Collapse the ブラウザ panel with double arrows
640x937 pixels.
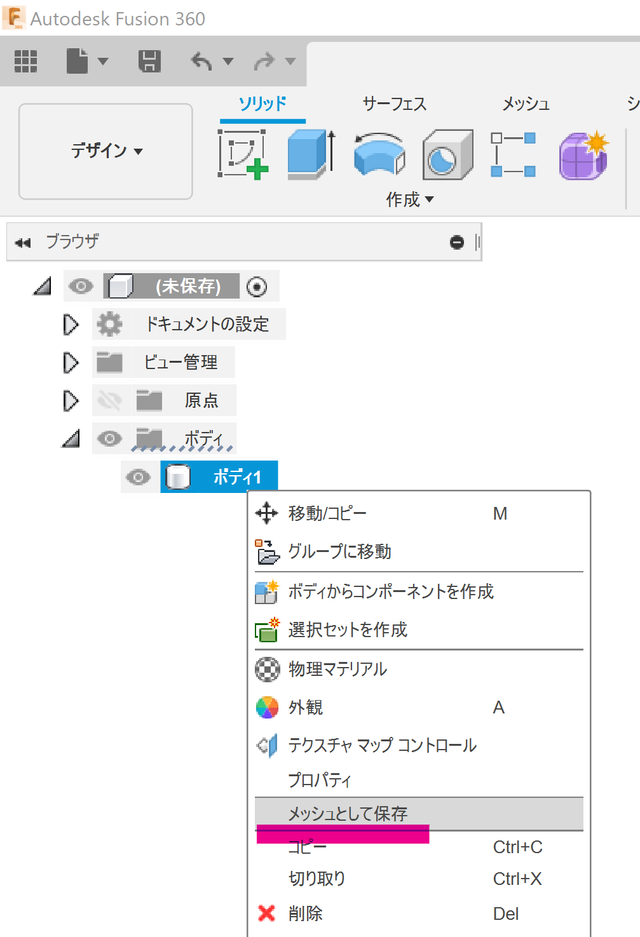click(23, 243)
